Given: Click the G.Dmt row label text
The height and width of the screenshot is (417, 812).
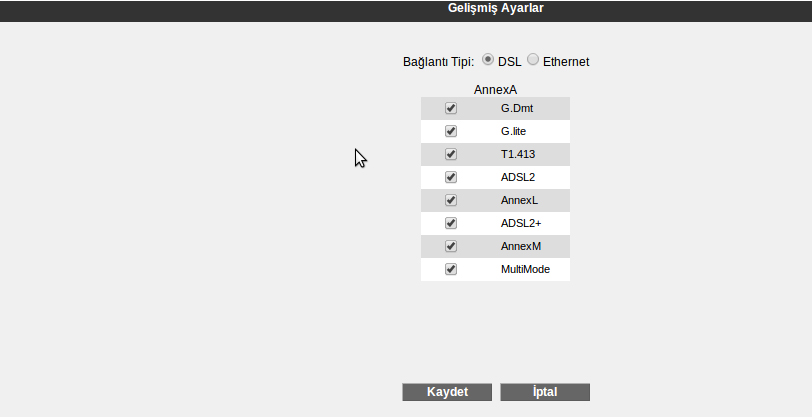Looking at the screenshot, I should (517, 108).
